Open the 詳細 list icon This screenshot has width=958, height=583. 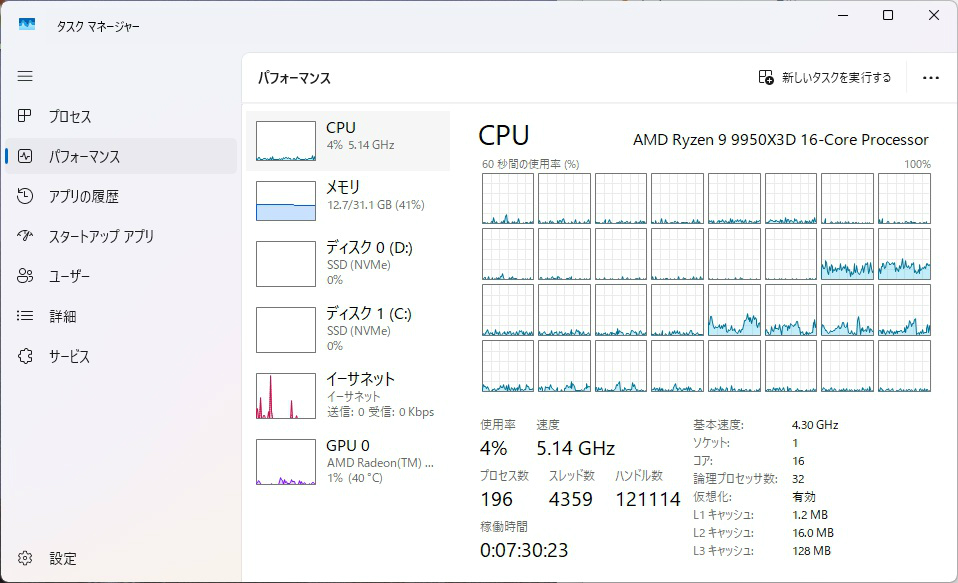[x=26, y=316]
